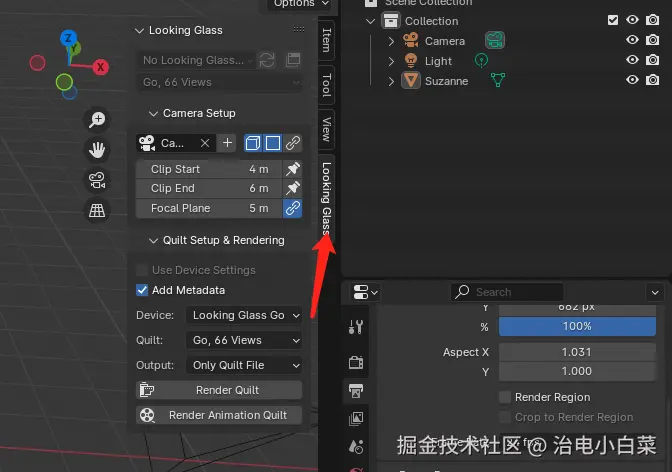
Task: Add a new Looking Glass camera
Action: click(x=228, y=143)
